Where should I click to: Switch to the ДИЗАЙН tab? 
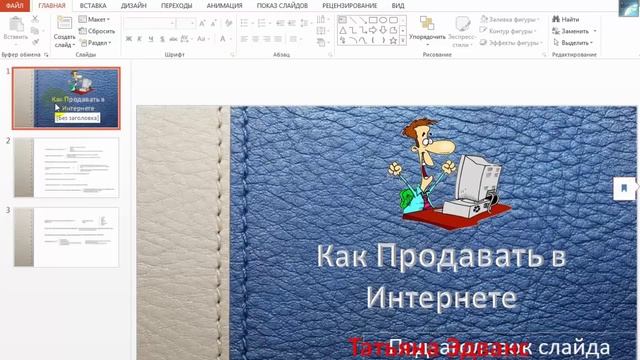(133, 6)
